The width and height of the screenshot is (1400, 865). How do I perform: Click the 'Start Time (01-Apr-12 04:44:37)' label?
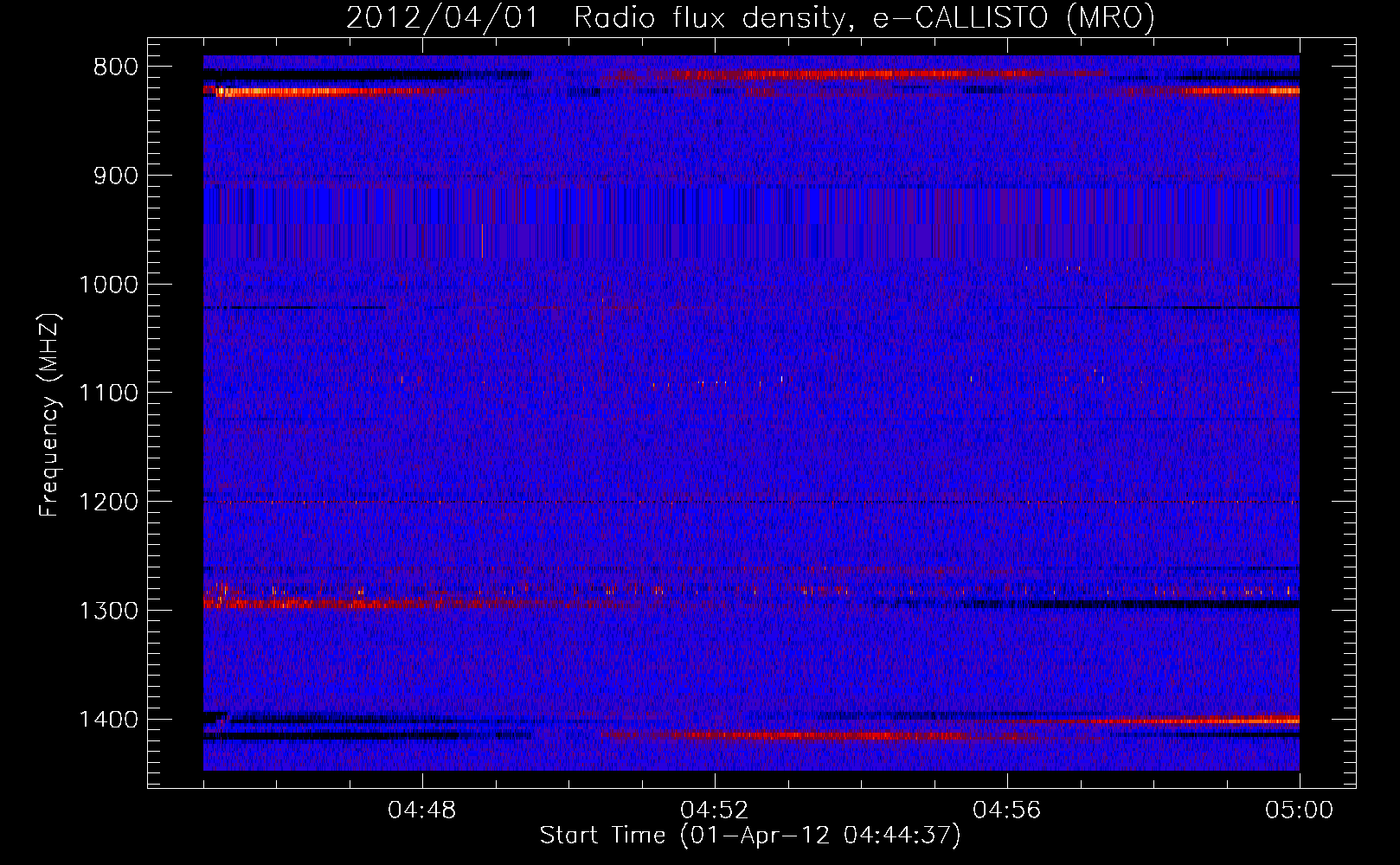(x=750, y=836)
